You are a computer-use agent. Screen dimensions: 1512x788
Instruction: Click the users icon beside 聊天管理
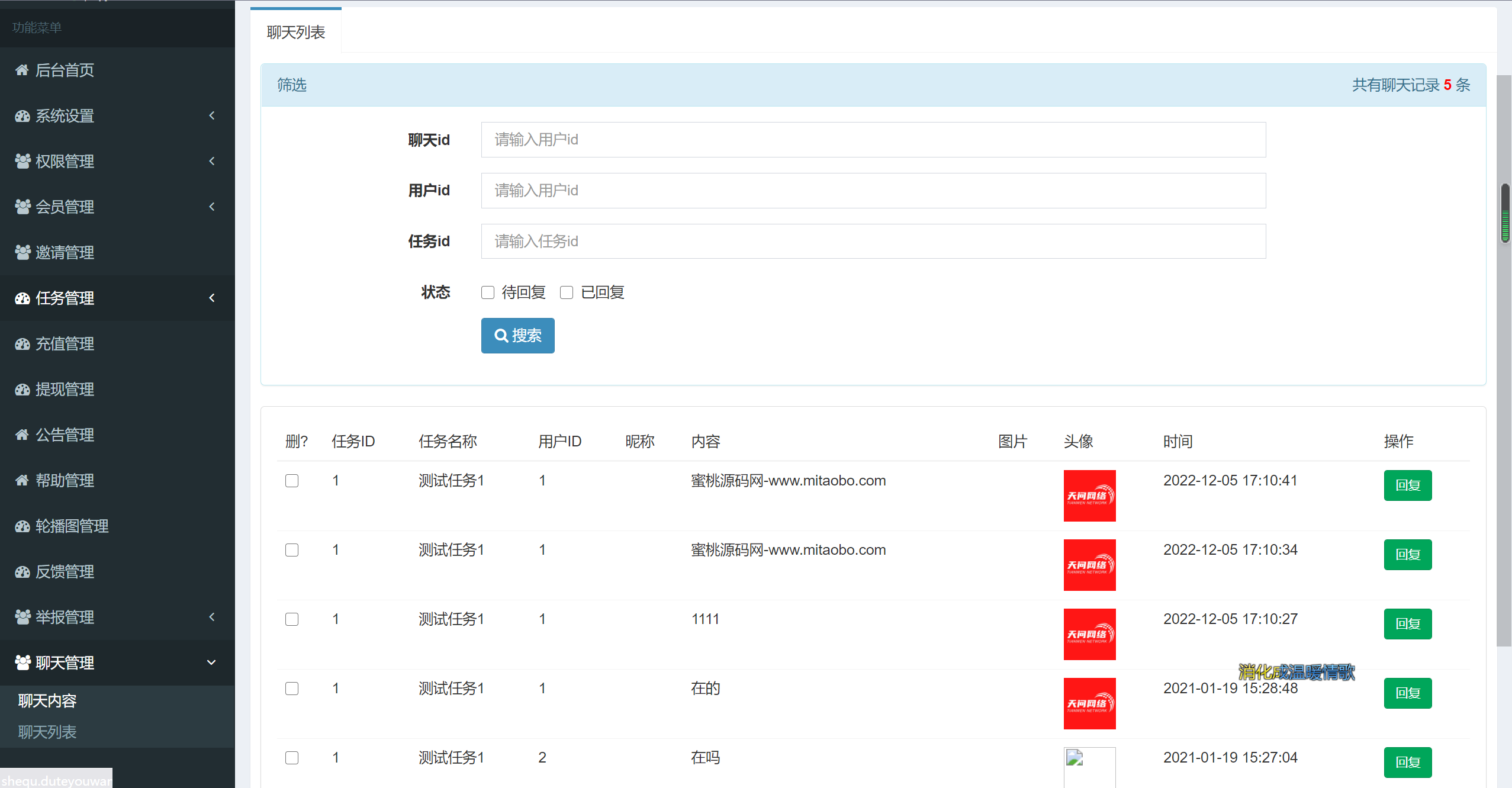tap(22, 662)
